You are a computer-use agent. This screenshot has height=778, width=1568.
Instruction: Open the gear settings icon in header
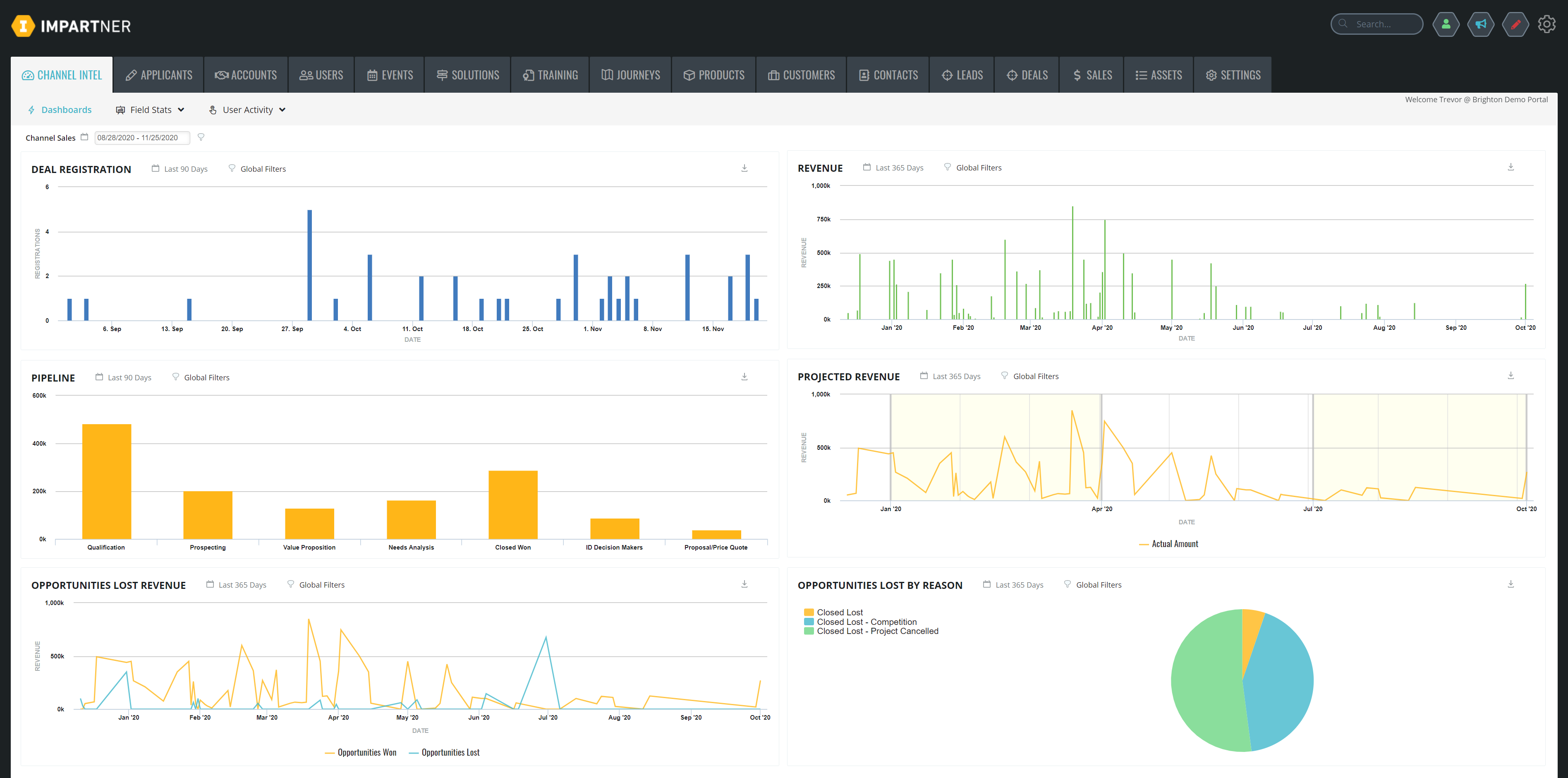1546,24
